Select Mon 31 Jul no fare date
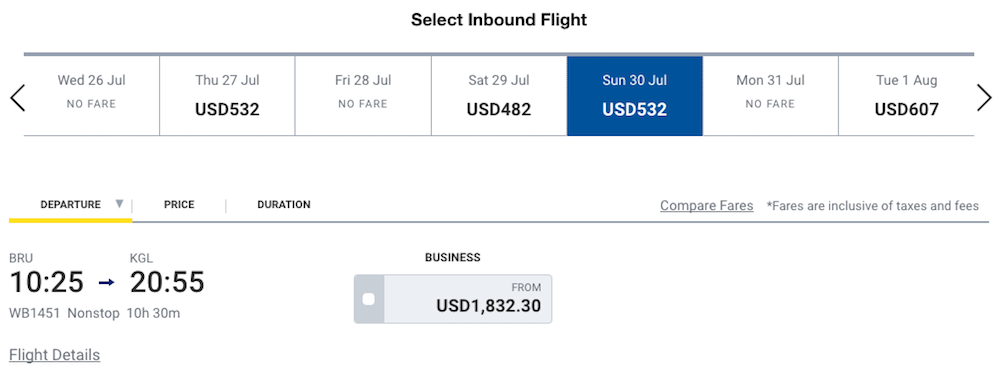This screenshot has width=1000, height=376. (x=770, y=96)
